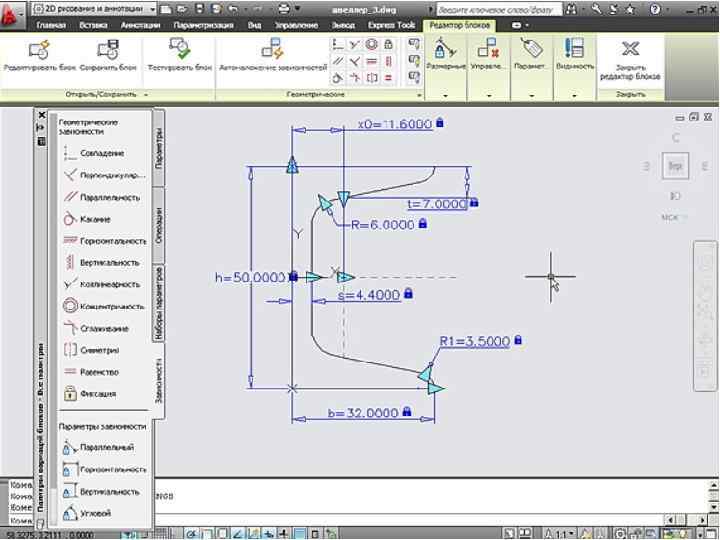Choose Коллинеарность in the constraints palette
Screen dimensions: 720x540
point(102,284)
